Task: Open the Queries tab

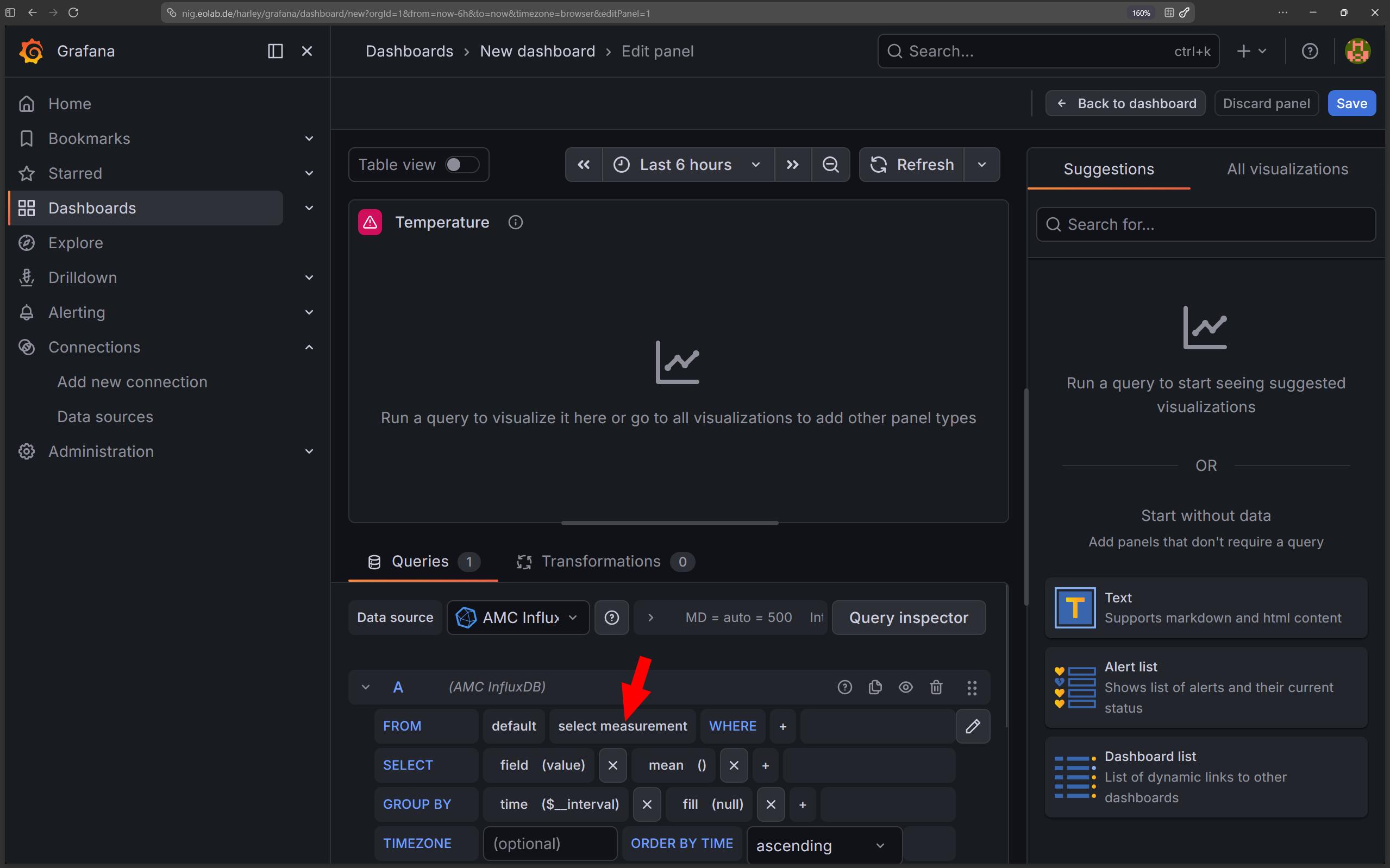Action: [423, 562]
